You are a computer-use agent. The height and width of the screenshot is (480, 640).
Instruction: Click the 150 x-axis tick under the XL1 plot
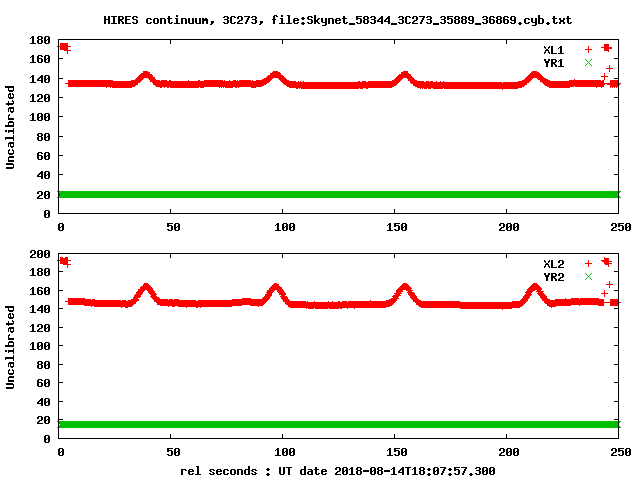click(397, 227)
